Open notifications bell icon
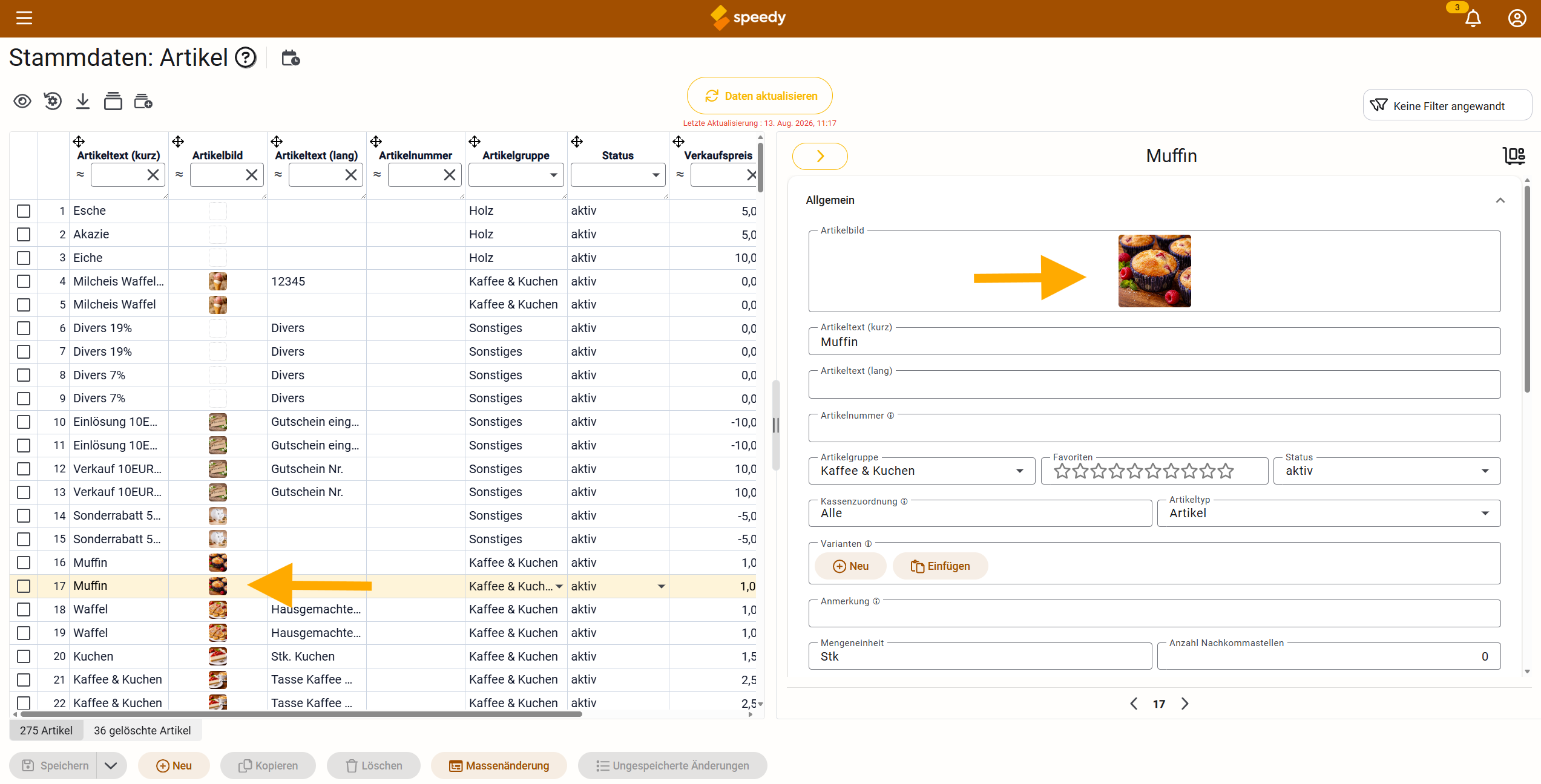Viewport: 1541px width, 784px height. (x=1473, y=18)
